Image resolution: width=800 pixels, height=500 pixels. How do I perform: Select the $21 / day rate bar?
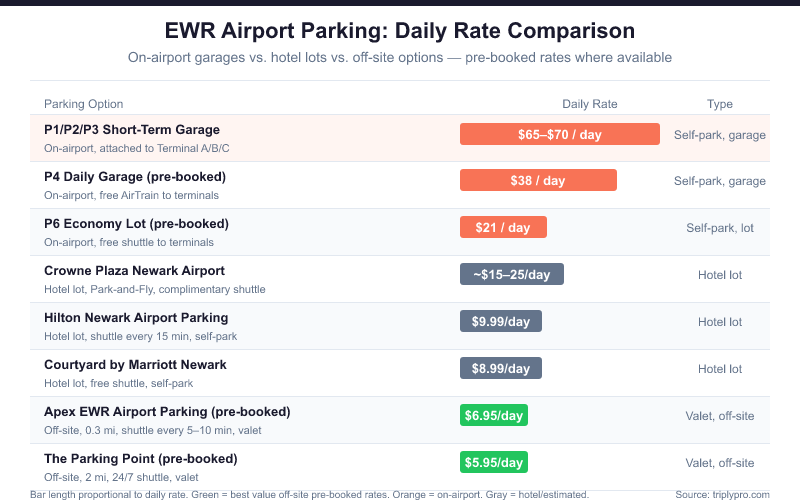tap(503, 228)
